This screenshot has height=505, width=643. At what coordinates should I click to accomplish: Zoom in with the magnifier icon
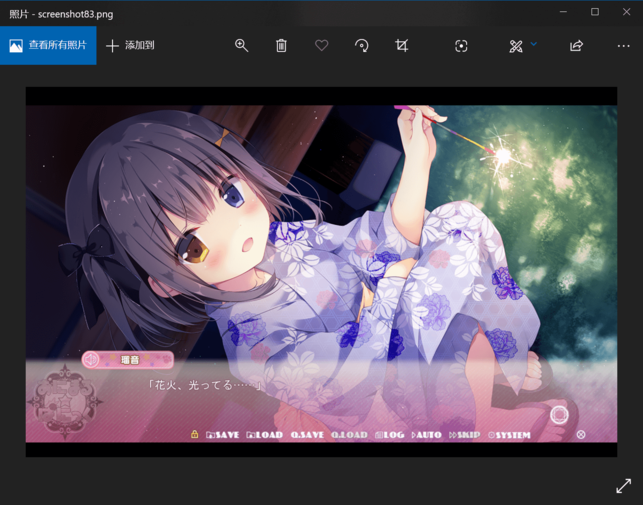[x=242, y=45]
